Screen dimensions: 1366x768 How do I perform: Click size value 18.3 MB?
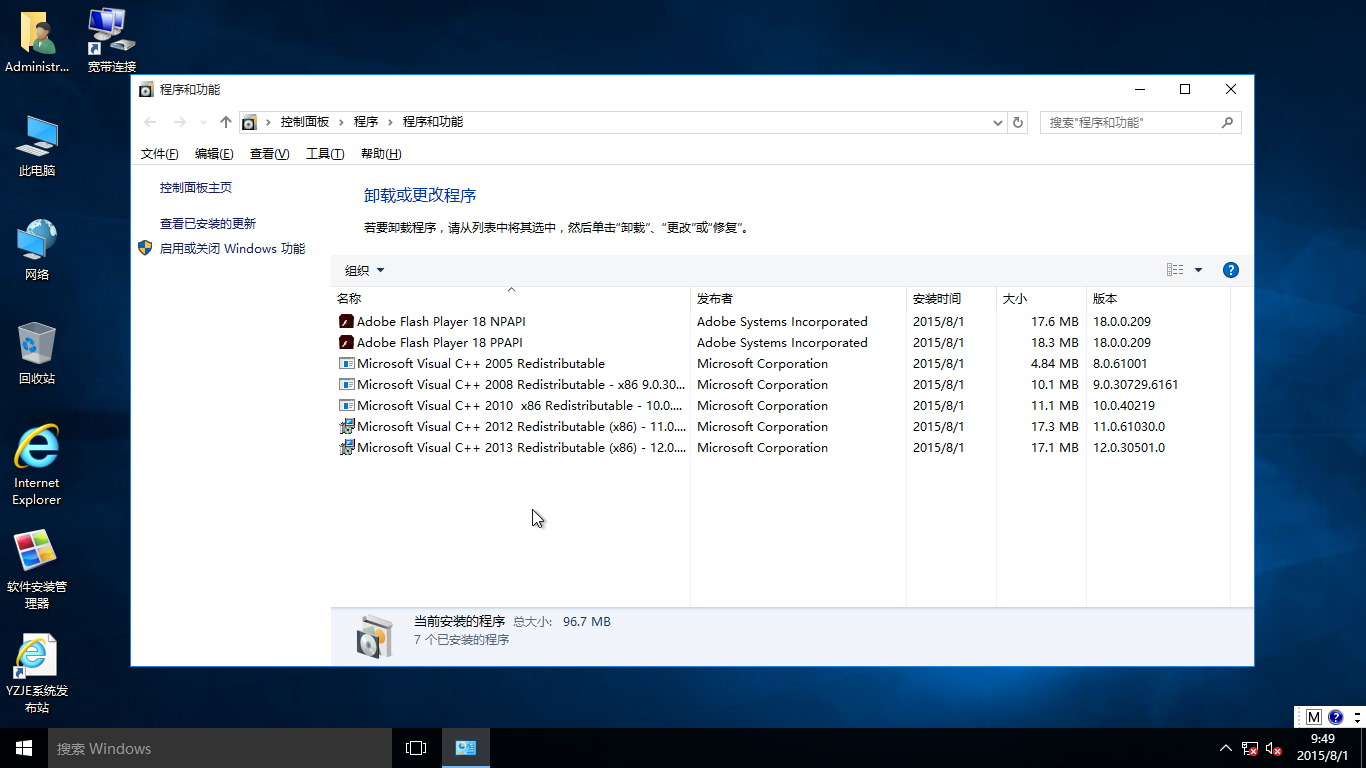[1054, 343]
